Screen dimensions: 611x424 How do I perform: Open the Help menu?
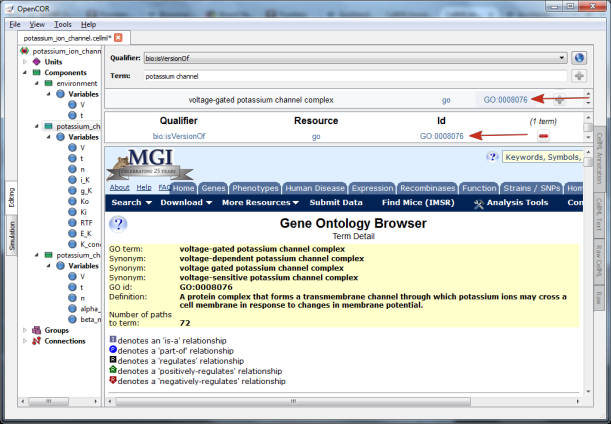coord(88,24)
